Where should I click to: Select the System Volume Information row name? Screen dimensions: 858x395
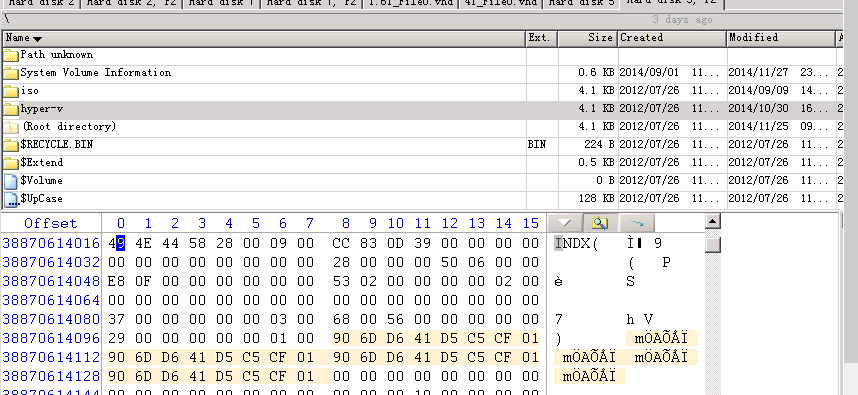96,73
